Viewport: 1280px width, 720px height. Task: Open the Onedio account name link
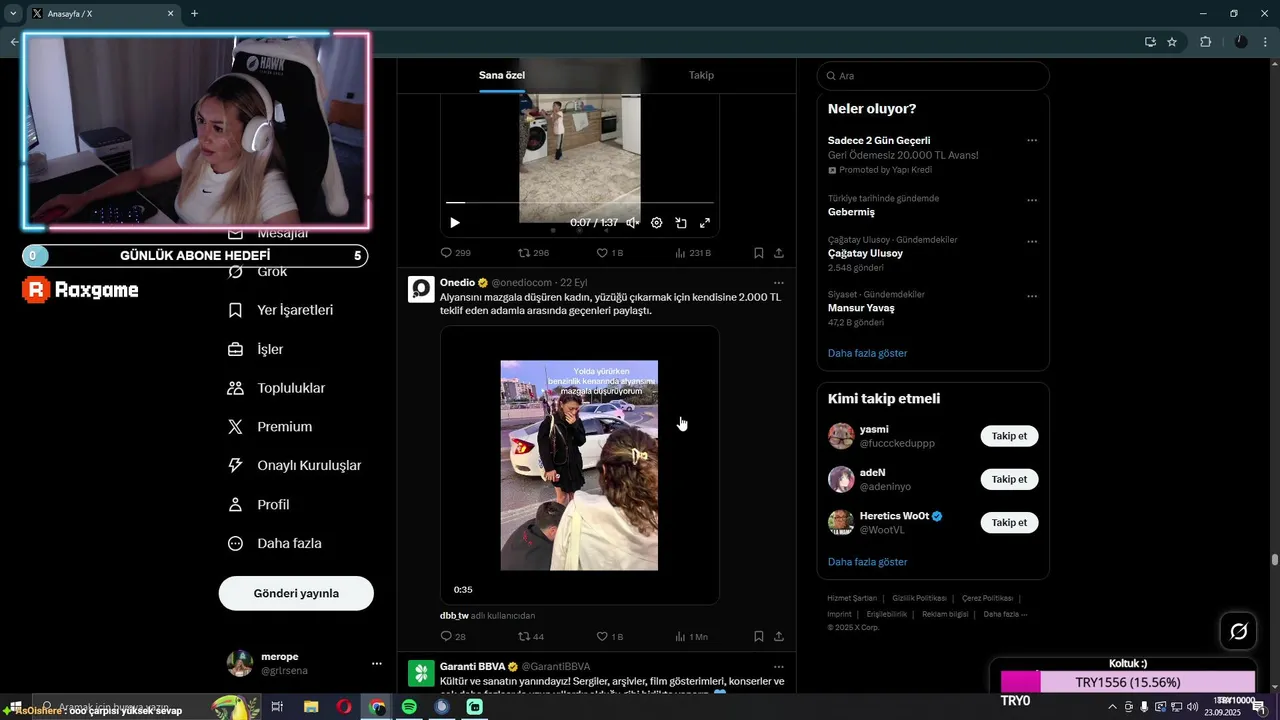[x=457, y=283]
